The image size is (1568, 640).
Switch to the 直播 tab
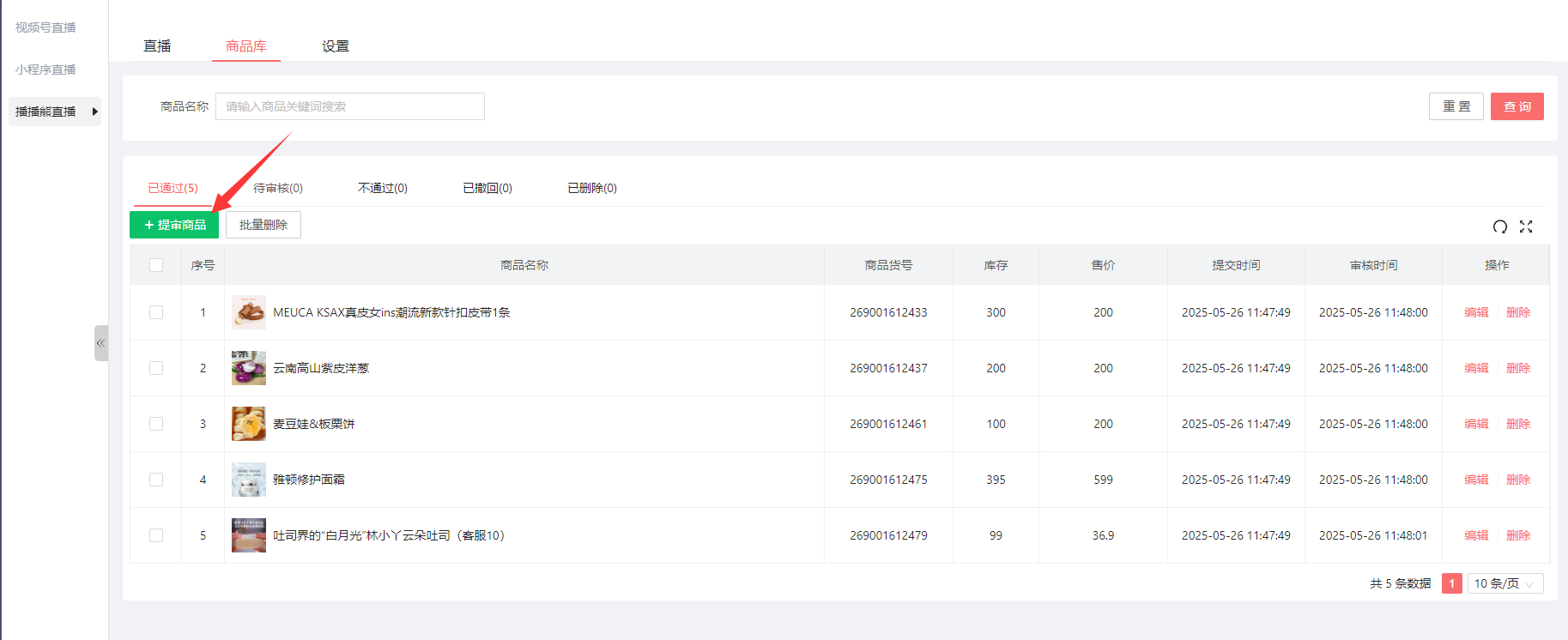pyautogui.click(x=157, y=46)
